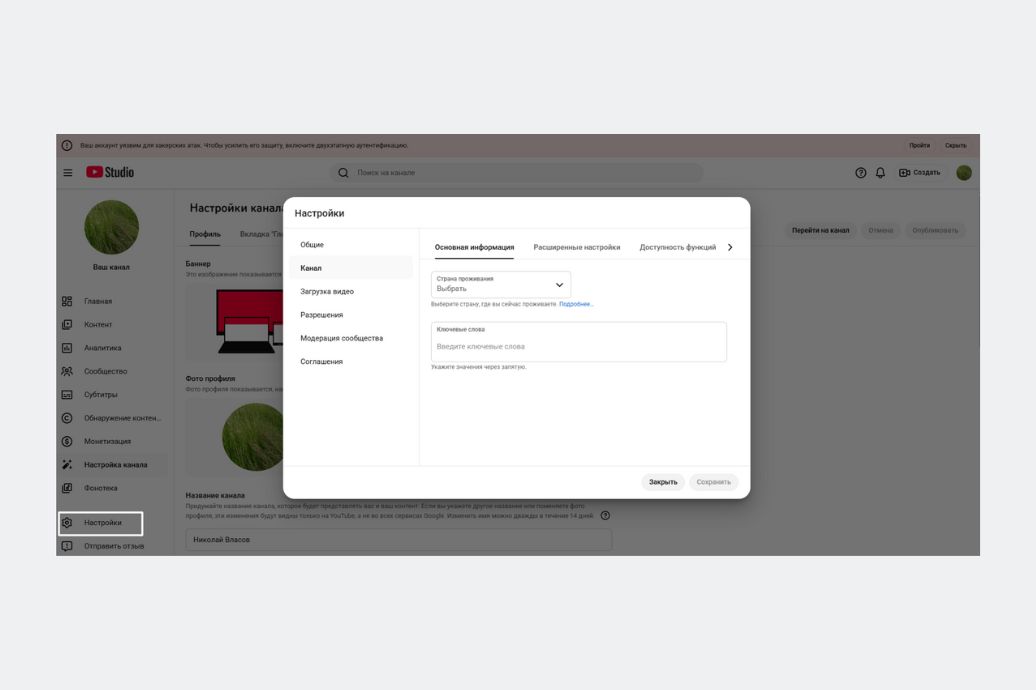The width and height of the screenshot is (1036, 690).
Task: Follow the Подробнее link
Action: tap(576, 304)
